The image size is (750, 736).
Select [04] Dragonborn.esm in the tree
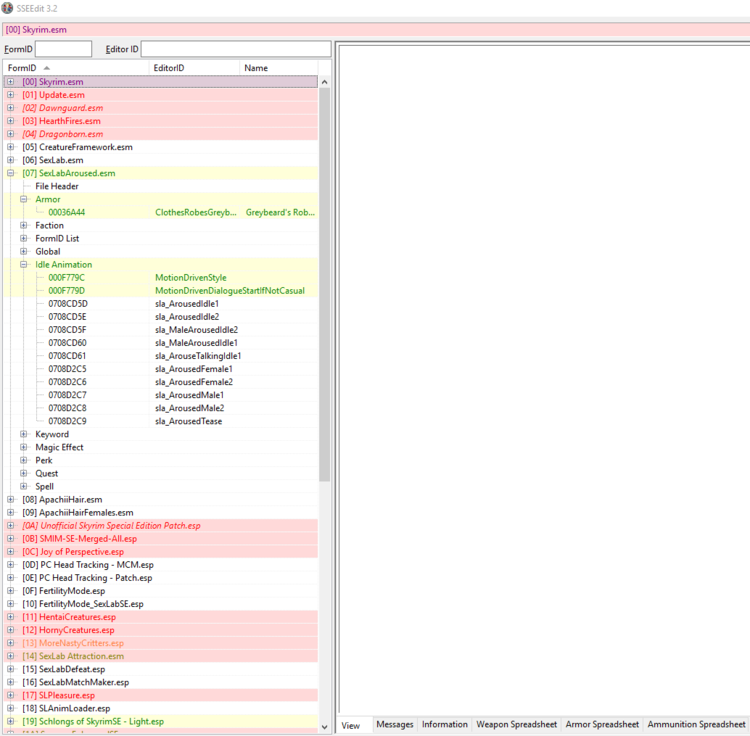click(x=161, y=134)
